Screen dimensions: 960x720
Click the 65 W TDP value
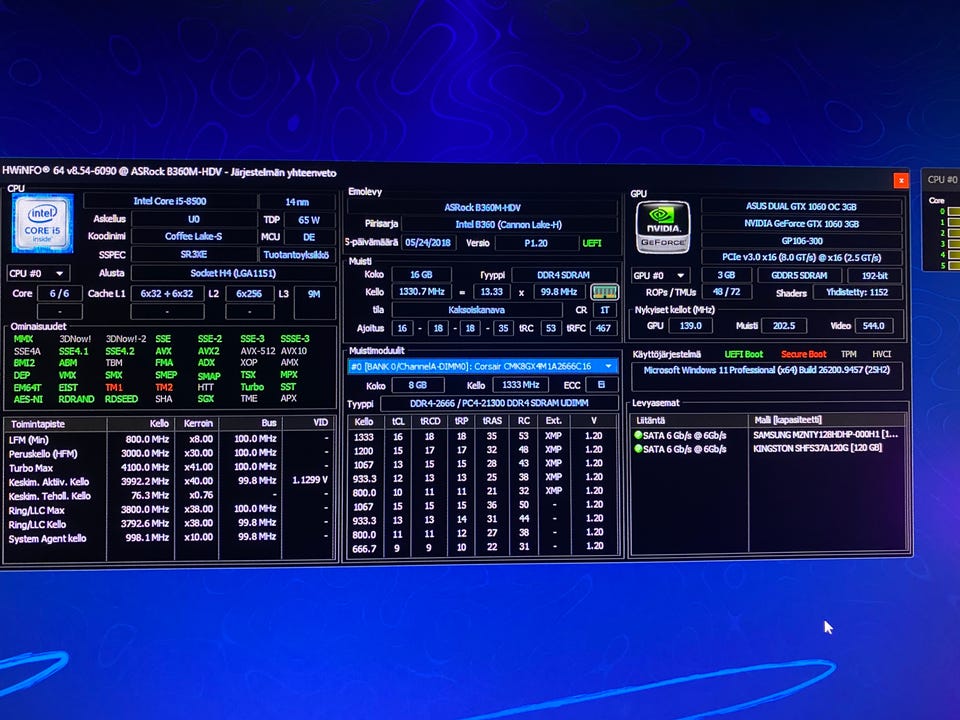click(x=309, y=220)
